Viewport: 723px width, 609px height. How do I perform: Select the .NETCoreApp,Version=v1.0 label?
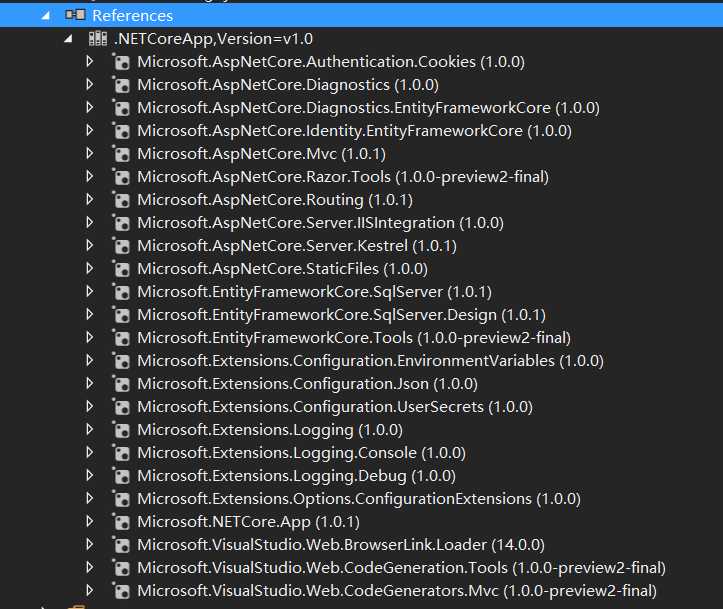pos(213,39)
